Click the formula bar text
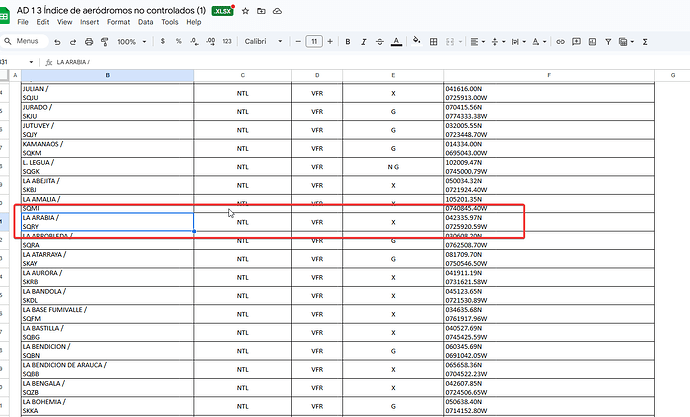This screenshot has width=690, height=417. pyautogui.click(x=73, y=62)
